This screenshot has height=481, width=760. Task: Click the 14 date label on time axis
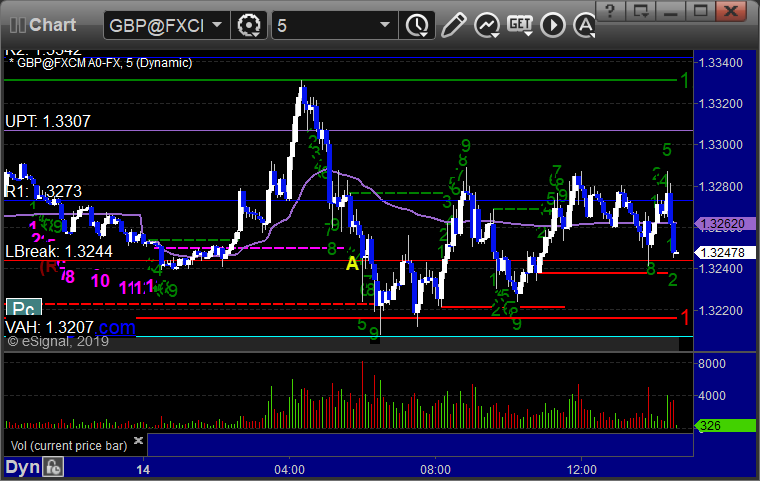143,470
